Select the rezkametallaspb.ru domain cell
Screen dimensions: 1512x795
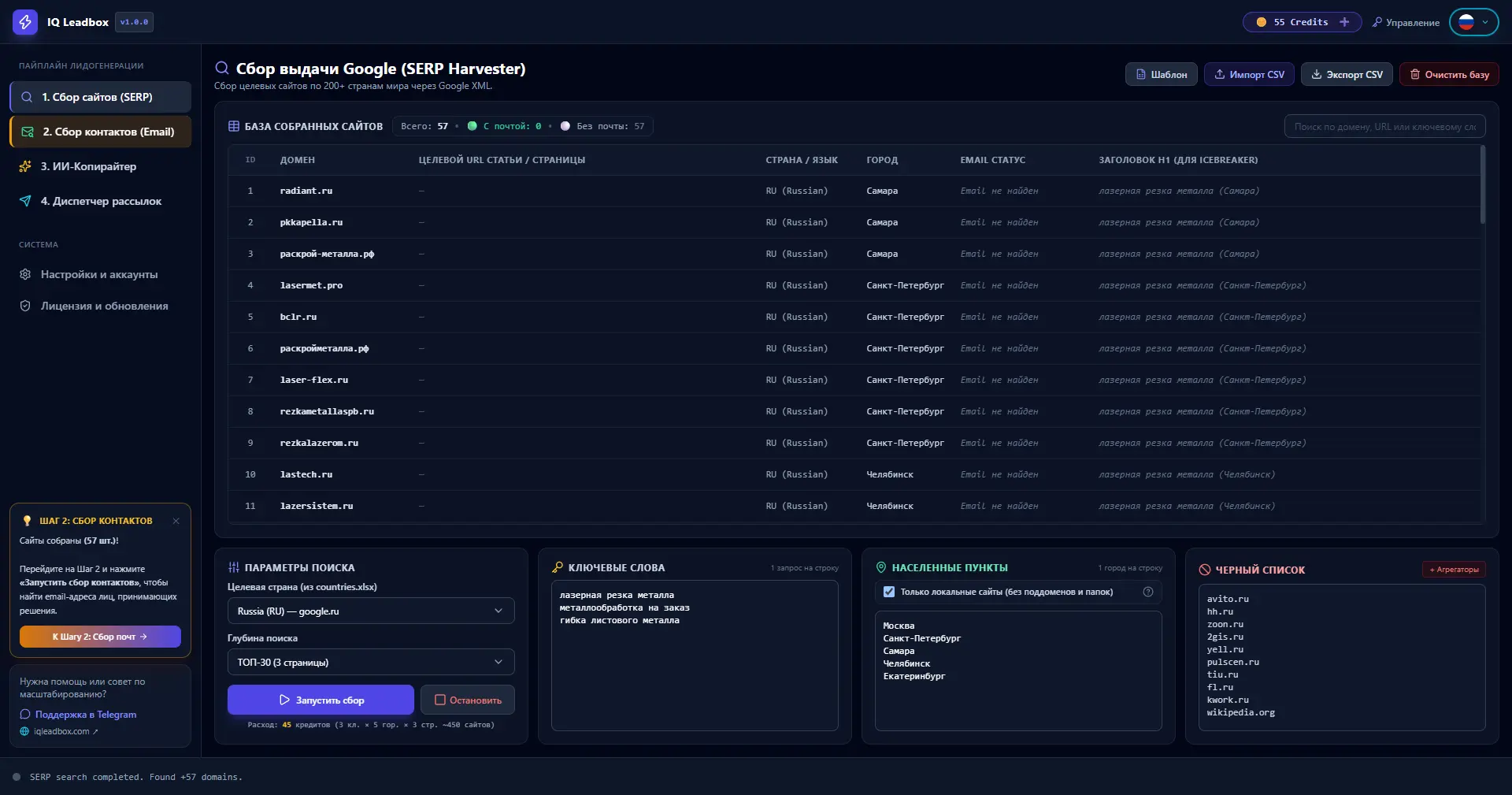coord(327,411)
